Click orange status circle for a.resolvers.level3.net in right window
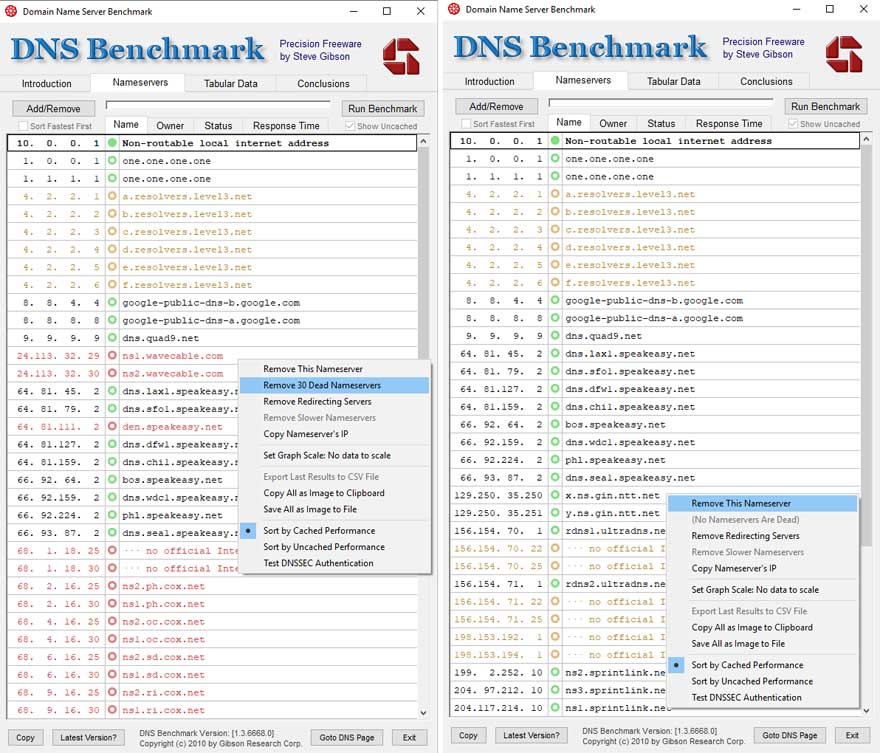This screenshot has width=880, height=753. (x=555, y=194)
